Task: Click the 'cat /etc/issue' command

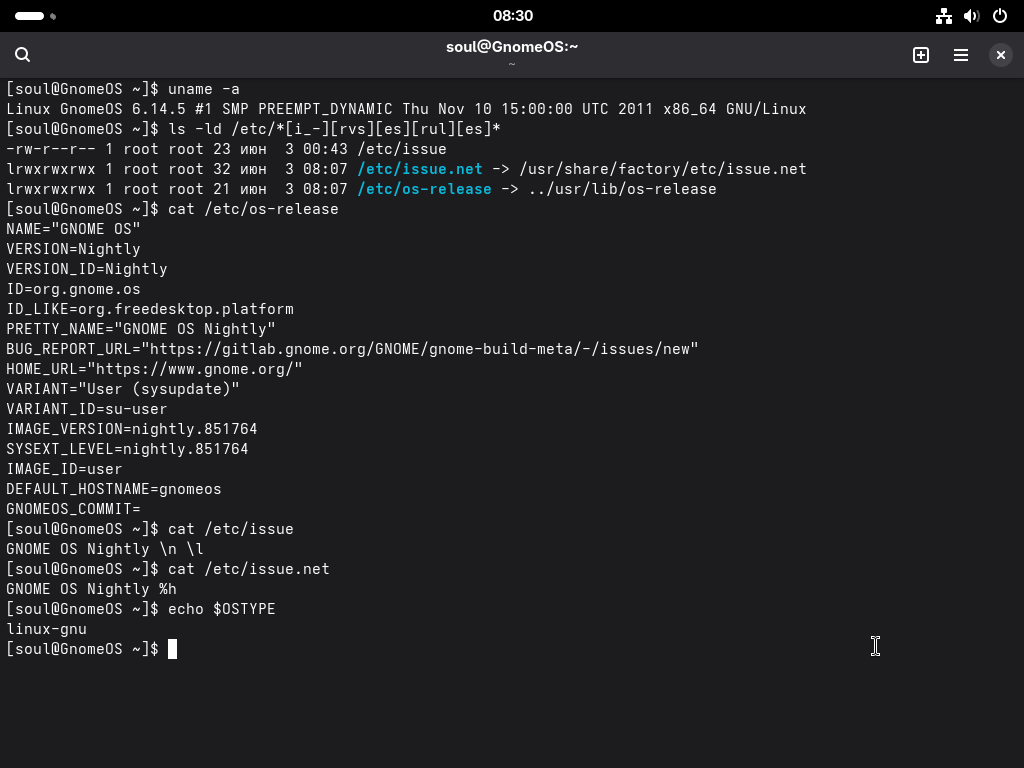Action: pyautogui.click(x=231, y=529)
